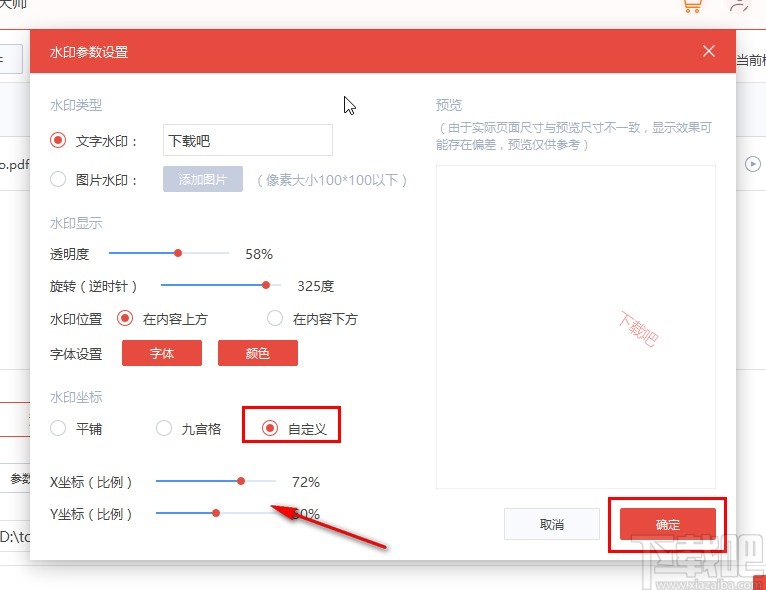Screen dimensions: 766x590
Task: Select the 文字水印 radio button
Action: (x=58, y=141)
